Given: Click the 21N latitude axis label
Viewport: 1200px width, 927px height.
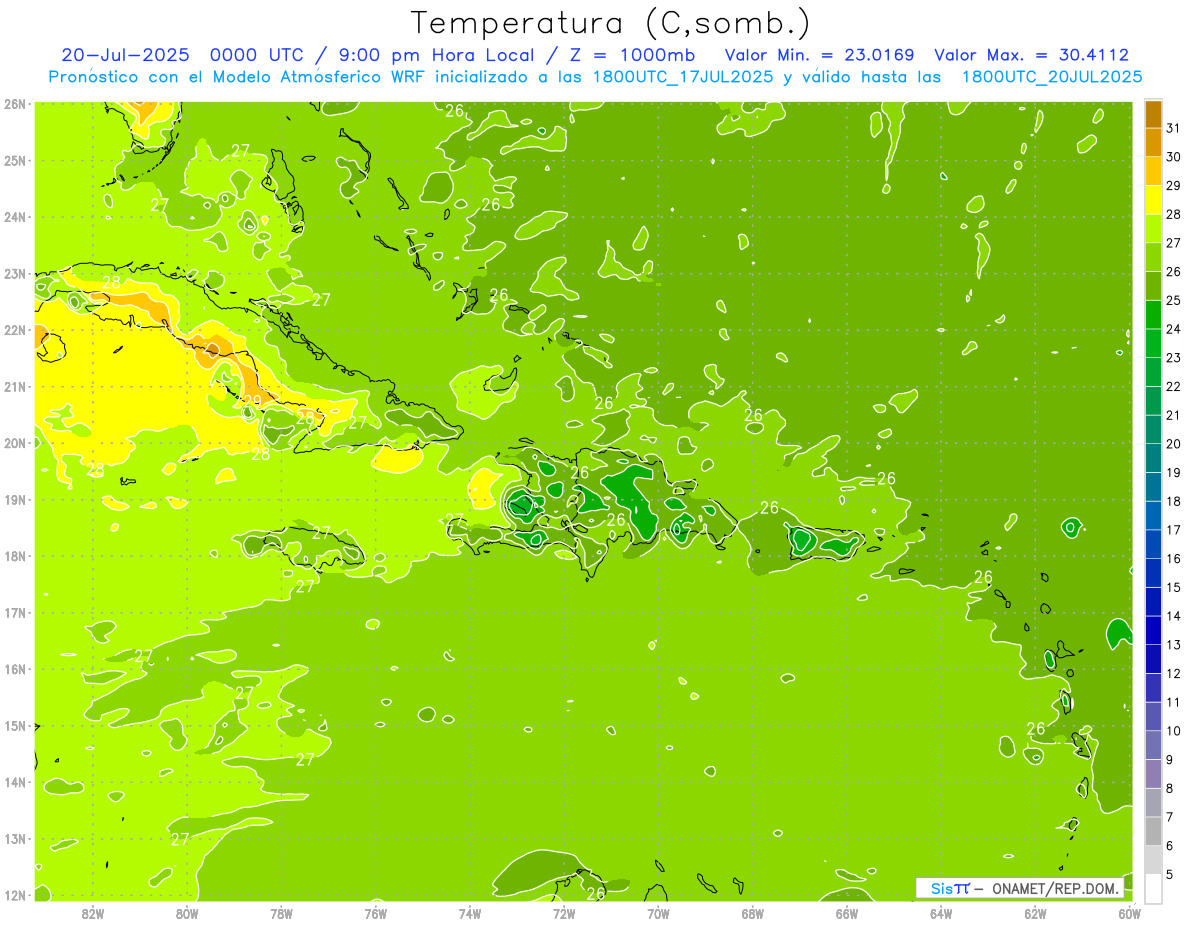Looking at the screenshot, I should tap(15, 386).
